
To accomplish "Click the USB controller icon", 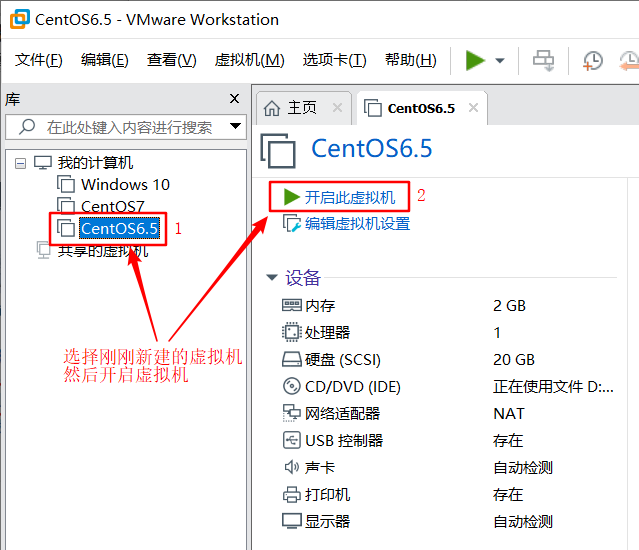I will tap(292, 440).
